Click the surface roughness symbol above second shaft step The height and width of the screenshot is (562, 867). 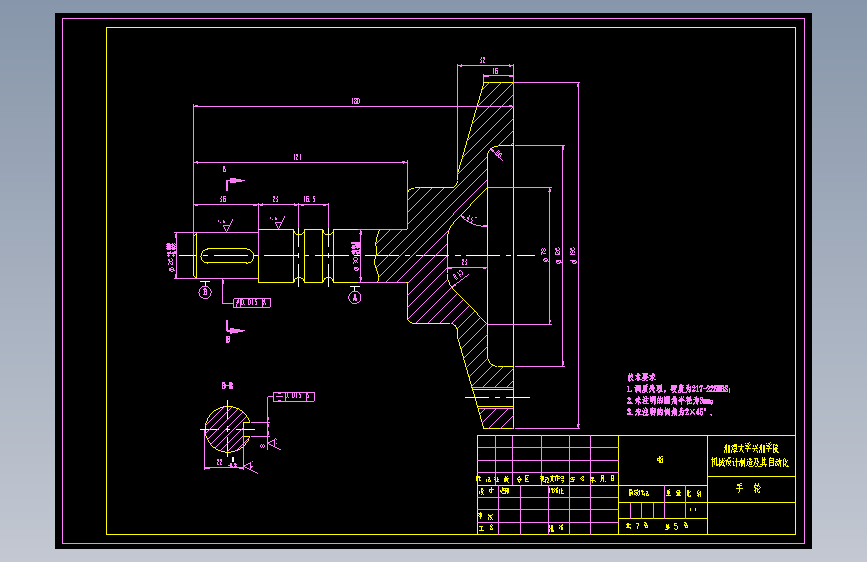(278, 222)
